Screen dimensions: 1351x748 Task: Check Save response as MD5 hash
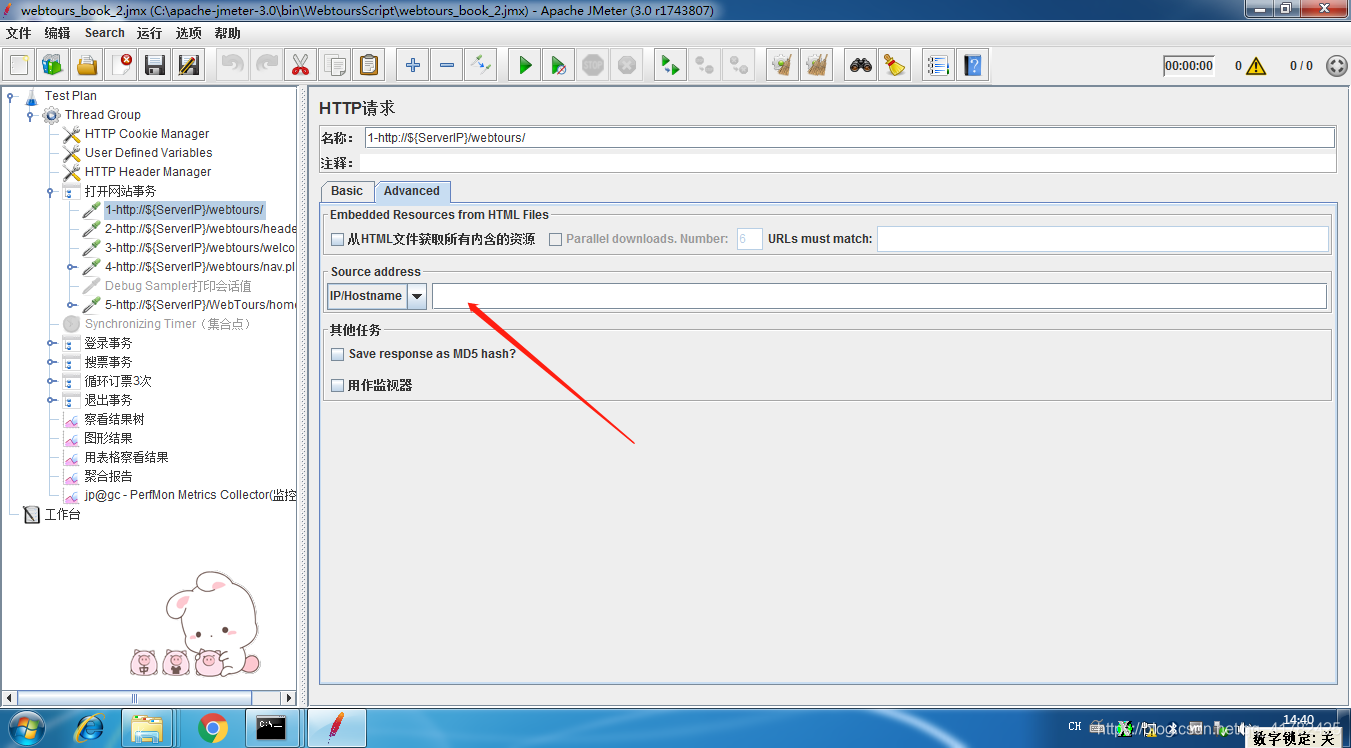click(x=337, y=354)
